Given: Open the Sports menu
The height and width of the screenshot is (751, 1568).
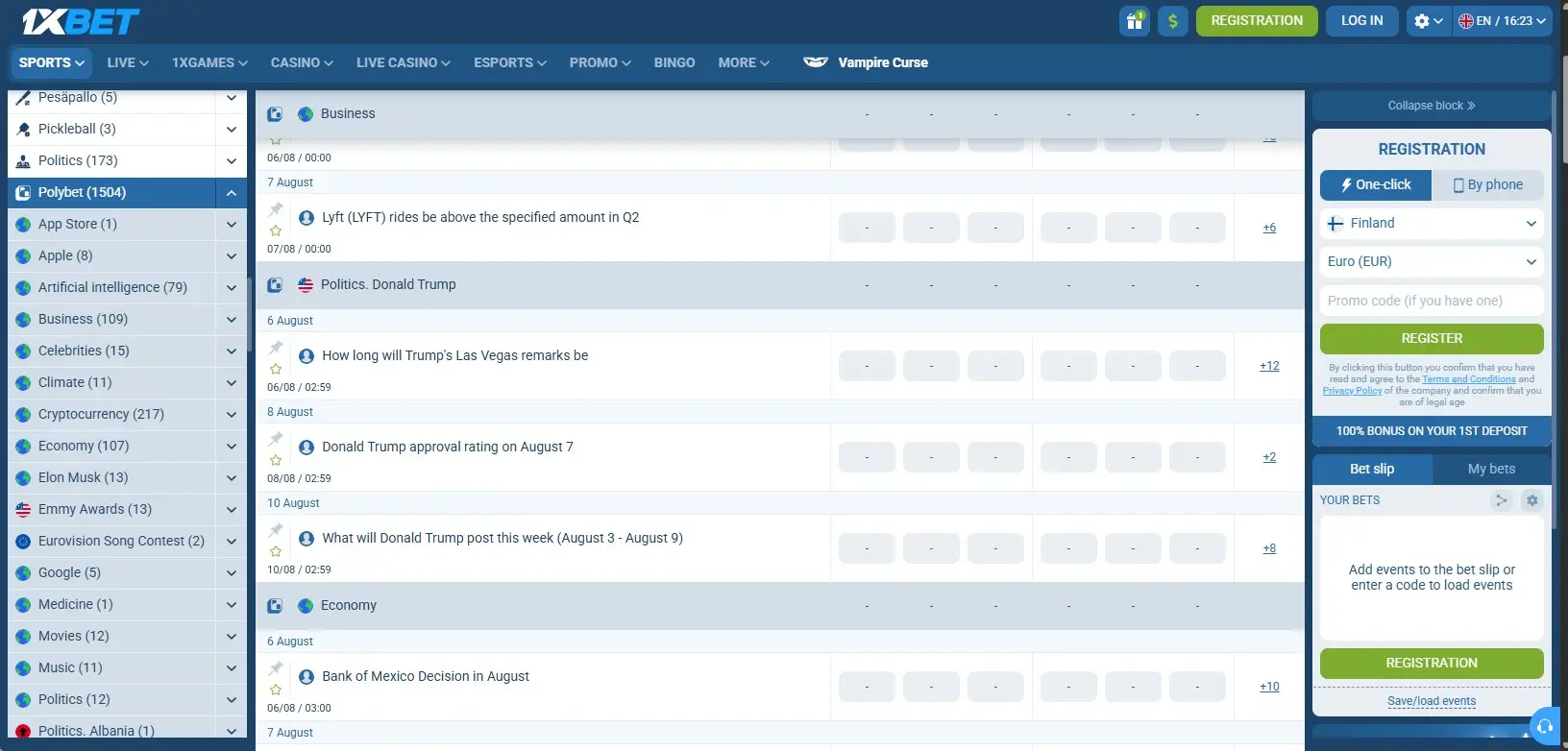Looking at the screenshot, I should (52, 62).
